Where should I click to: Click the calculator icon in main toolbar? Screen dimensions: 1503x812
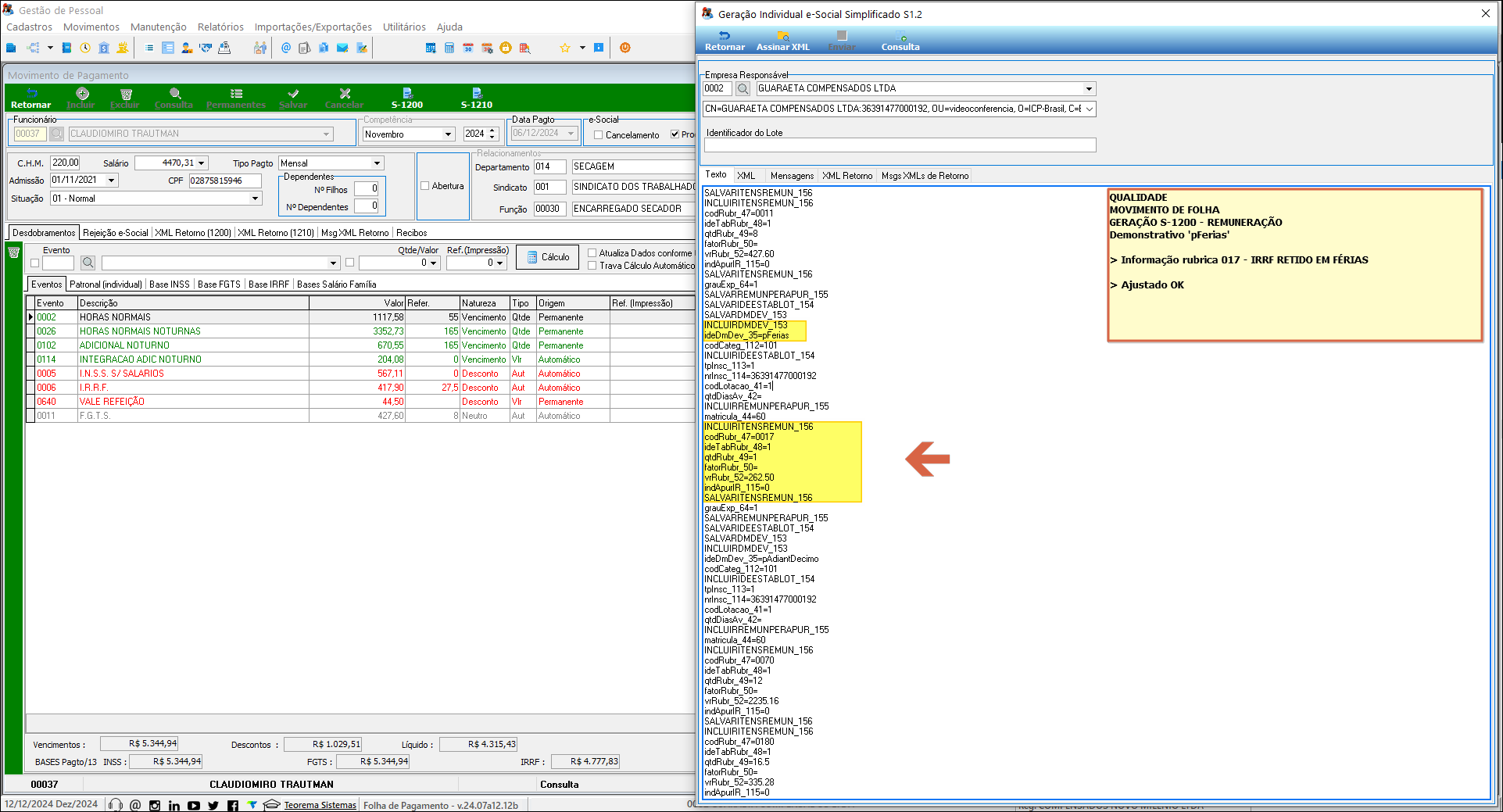pos(449,48)
